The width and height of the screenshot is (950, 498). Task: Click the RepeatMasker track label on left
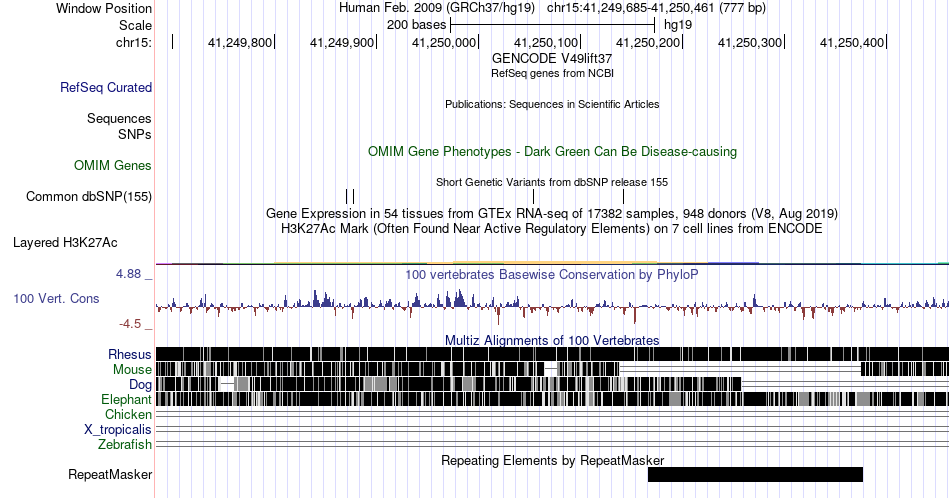coord(110,474)
